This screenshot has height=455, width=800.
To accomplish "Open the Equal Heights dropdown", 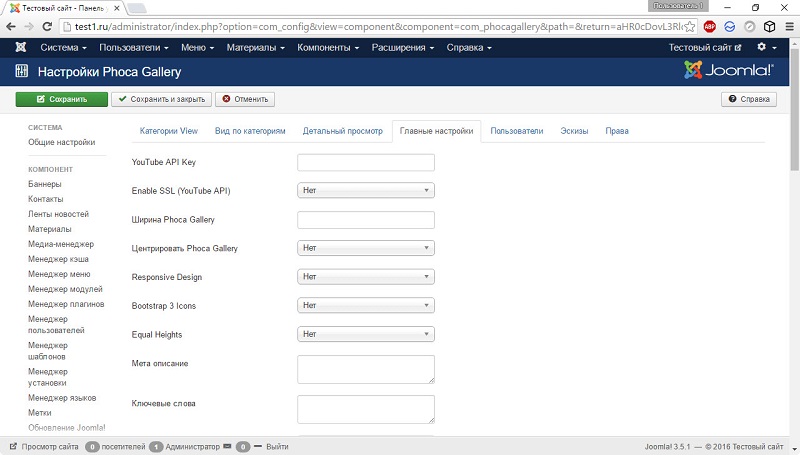I will point(366,334).
